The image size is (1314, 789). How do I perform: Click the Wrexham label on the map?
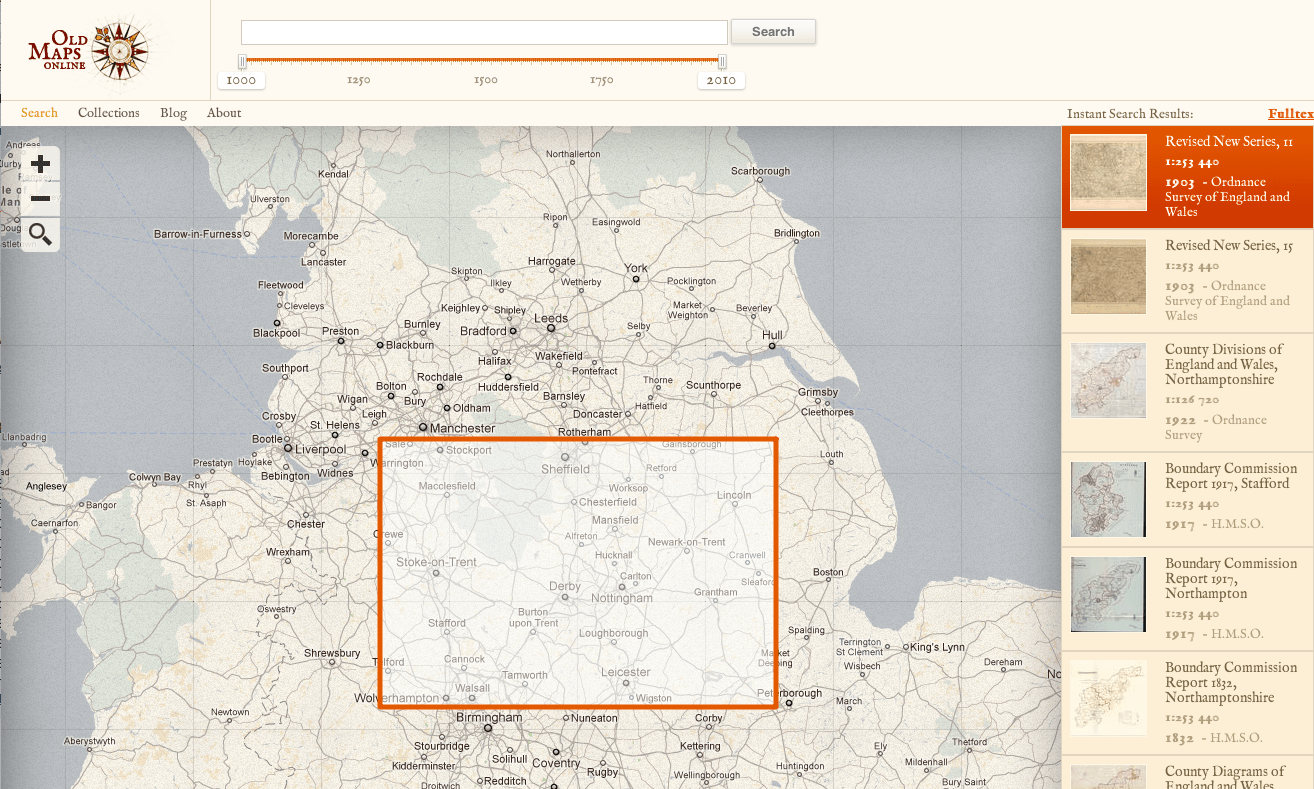tap(288, 552)
